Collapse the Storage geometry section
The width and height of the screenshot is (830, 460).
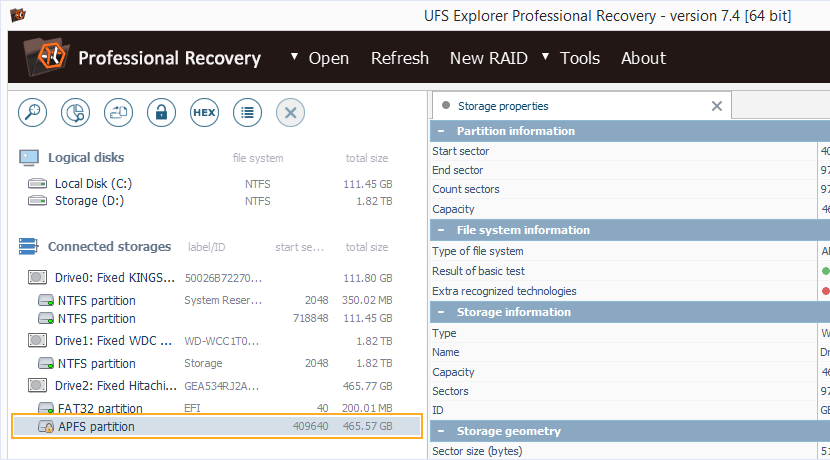441,431
